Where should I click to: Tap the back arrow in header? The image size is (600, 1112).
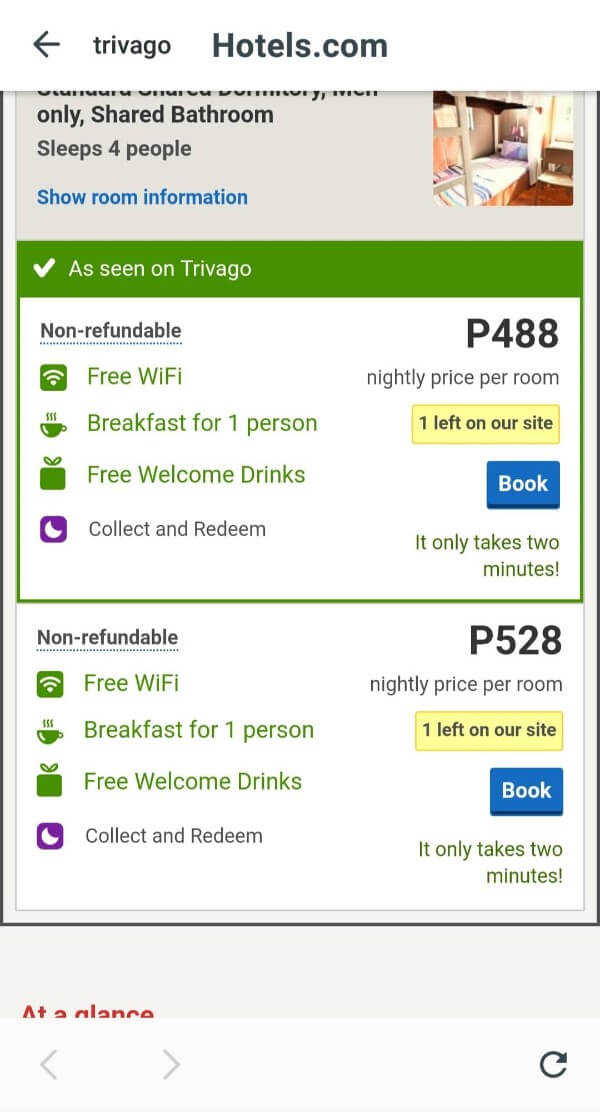[46, 45]
